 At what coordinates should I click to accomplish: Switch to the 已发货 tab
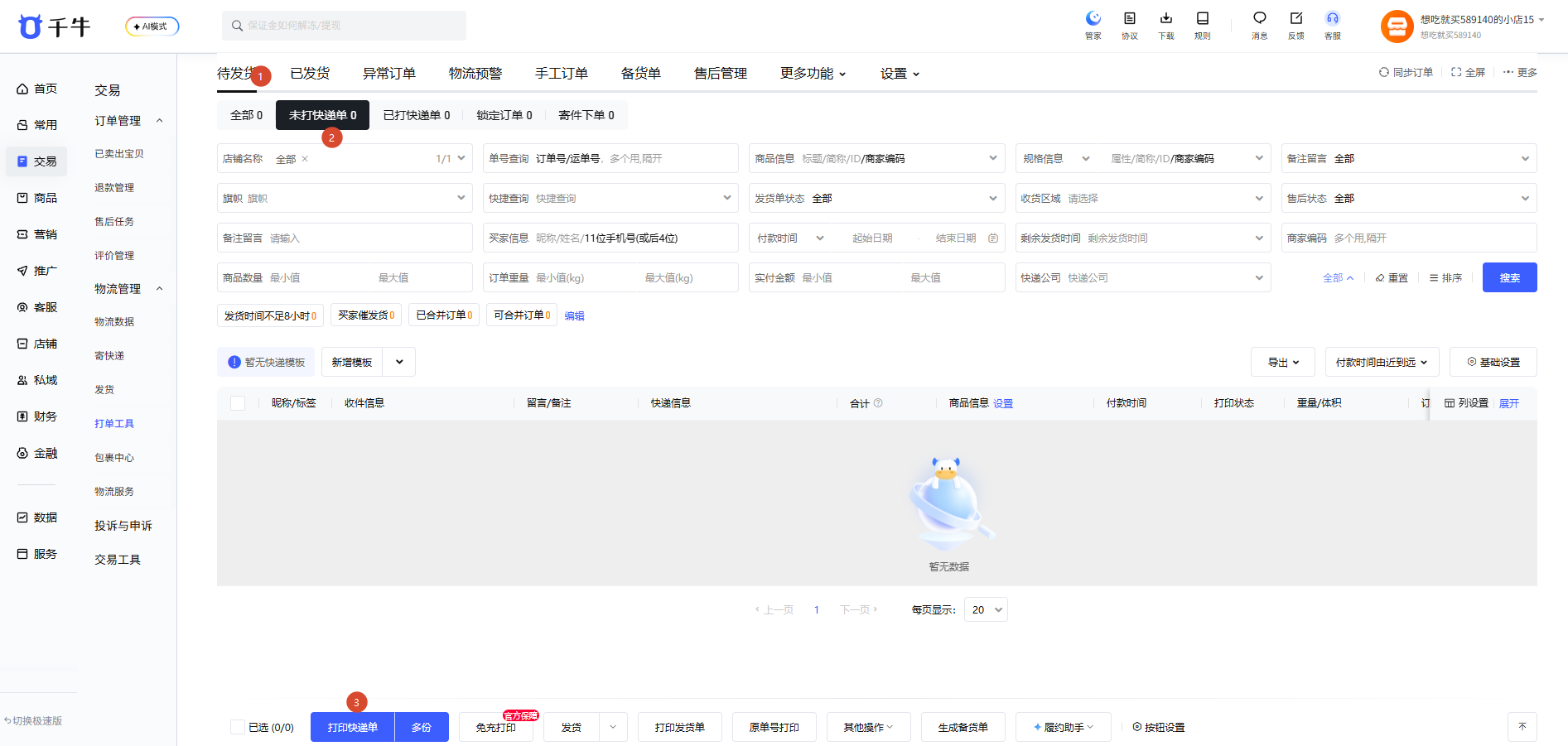(310, 74)
